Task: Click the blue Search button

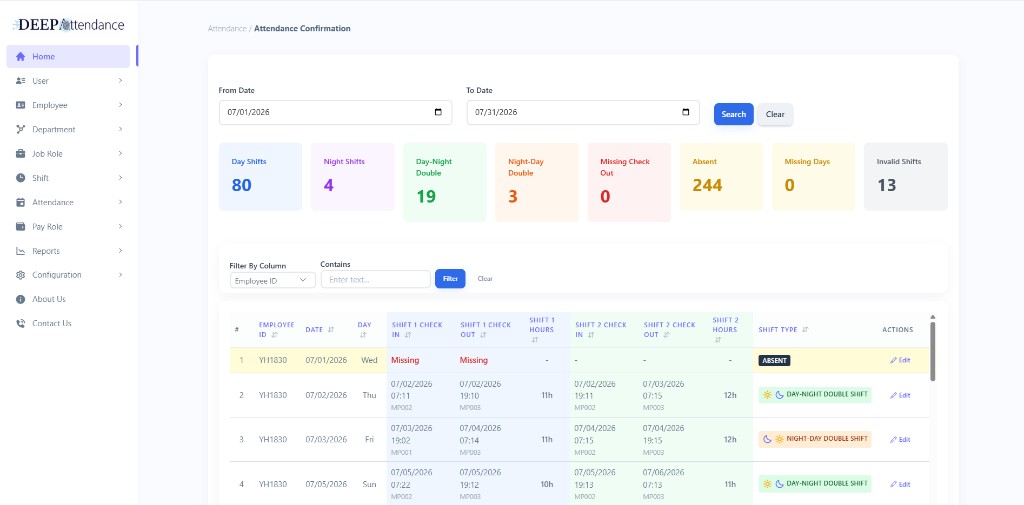Action: [733, 114]
